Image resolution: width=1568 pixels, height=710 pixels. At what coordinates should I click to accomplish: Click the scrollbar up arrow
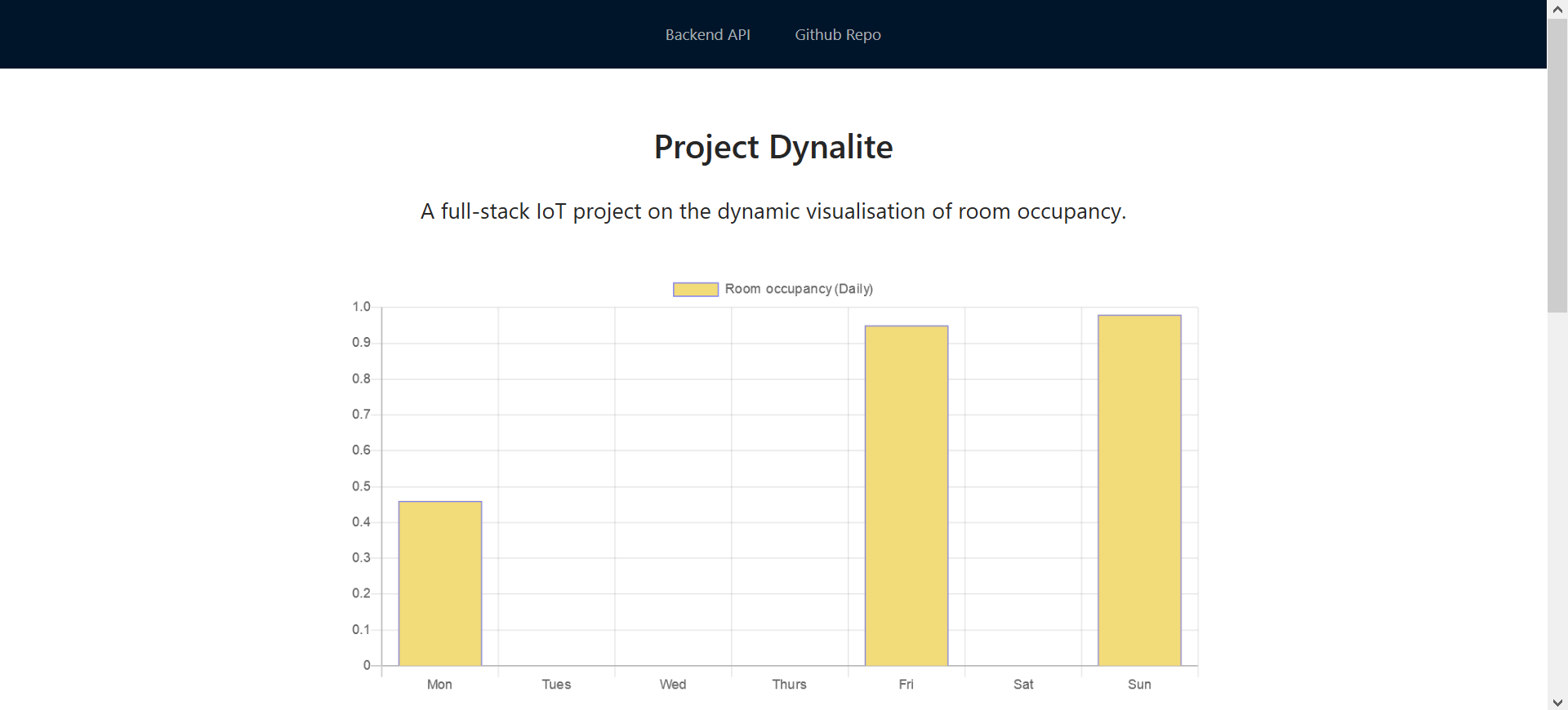[1557, 9]
